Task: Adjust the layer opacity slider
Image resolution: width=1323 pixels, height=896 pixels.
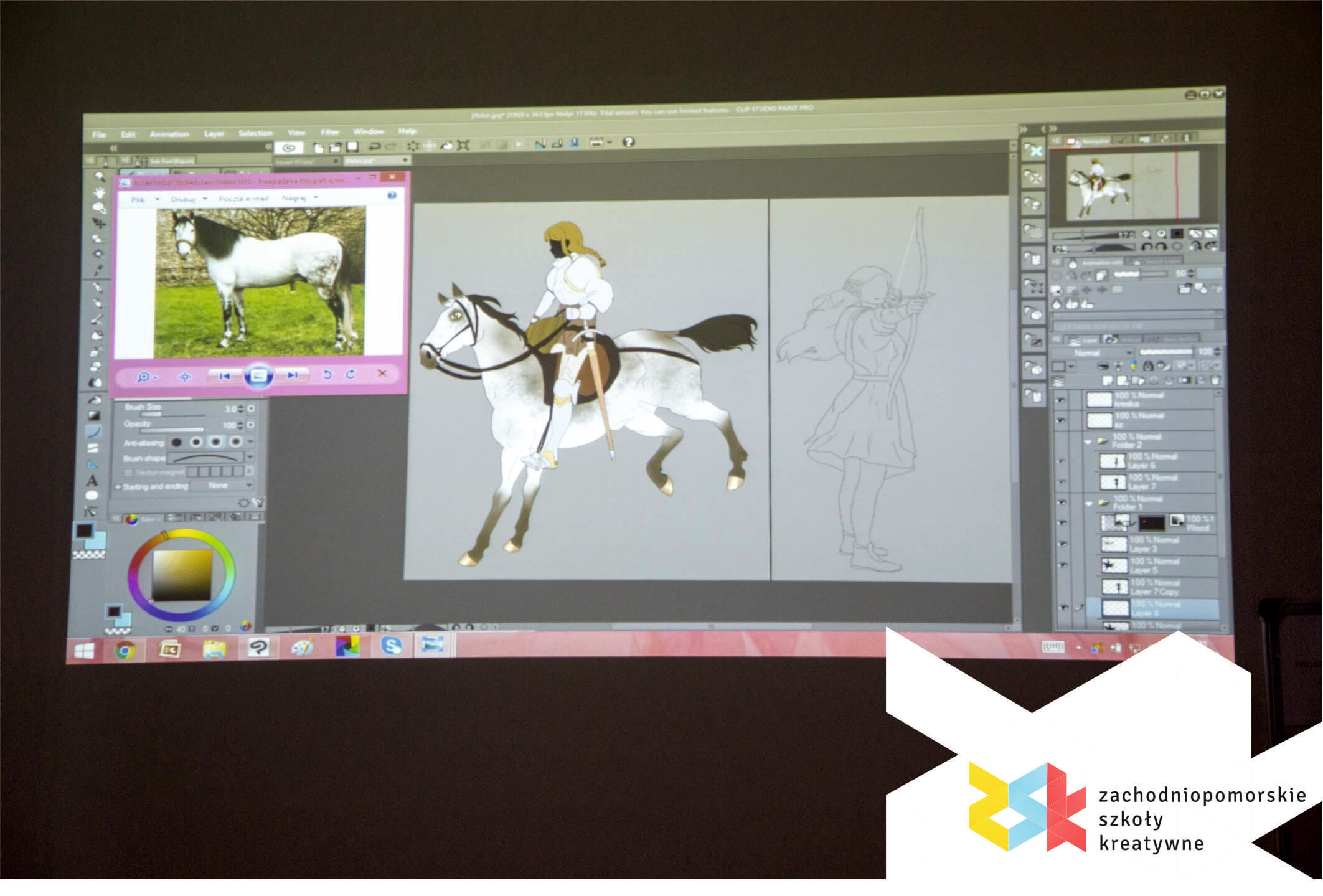Action: [x=1165, y=352]
